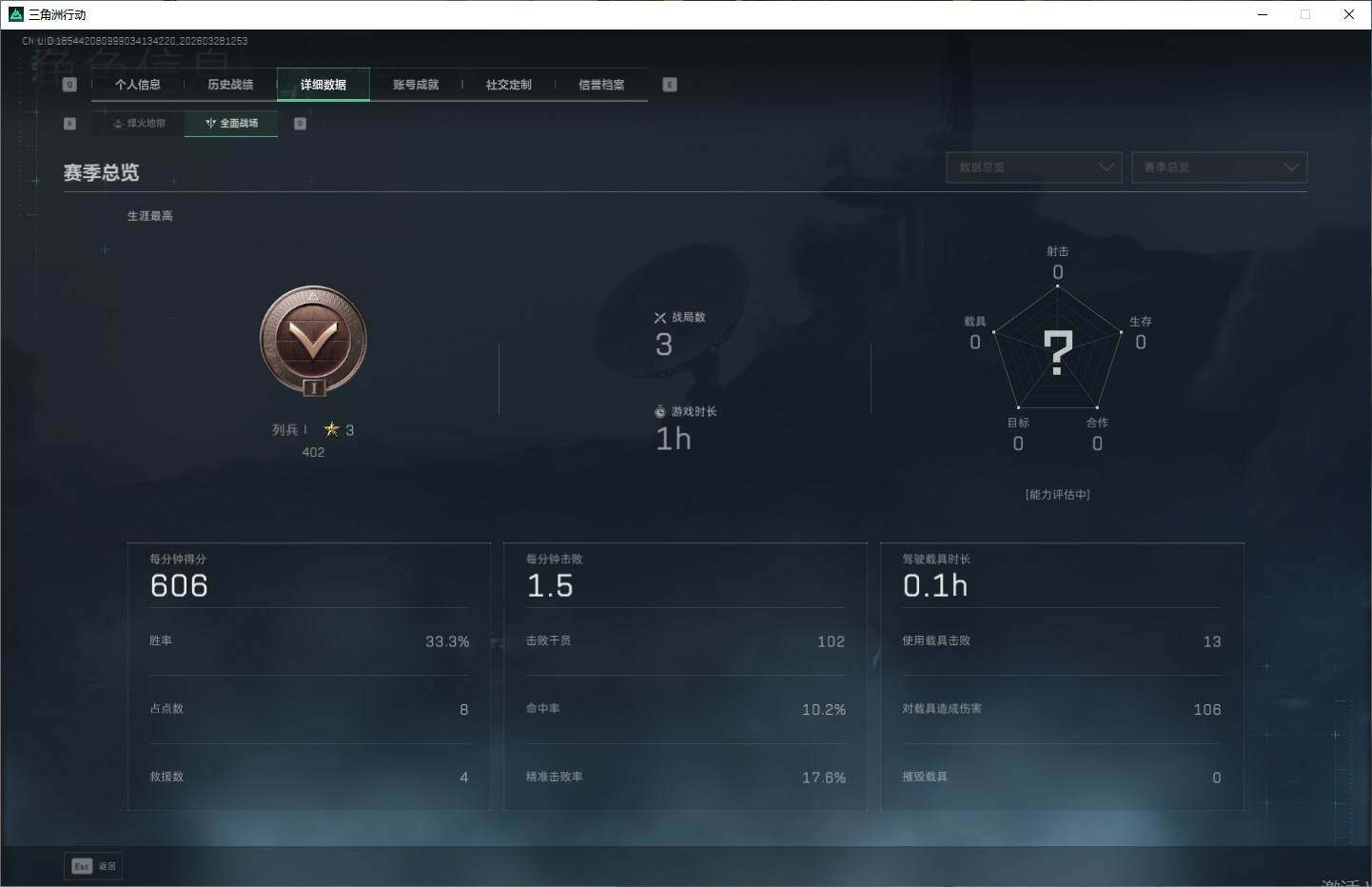Click the 载具 radar axis label
The height and width of the screenshot is (887, 1372).
click(975, 322)
